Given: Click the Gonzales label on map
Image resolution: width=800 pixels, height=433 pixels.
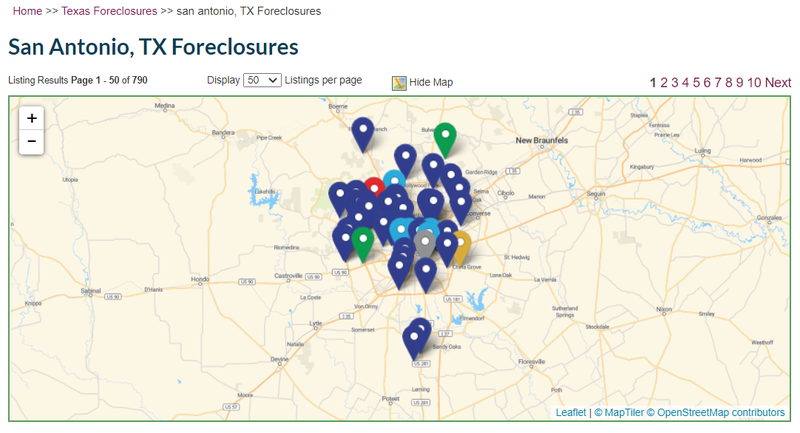Looking at the screenshot, I should pyautogui.click(x=769, y=218).
